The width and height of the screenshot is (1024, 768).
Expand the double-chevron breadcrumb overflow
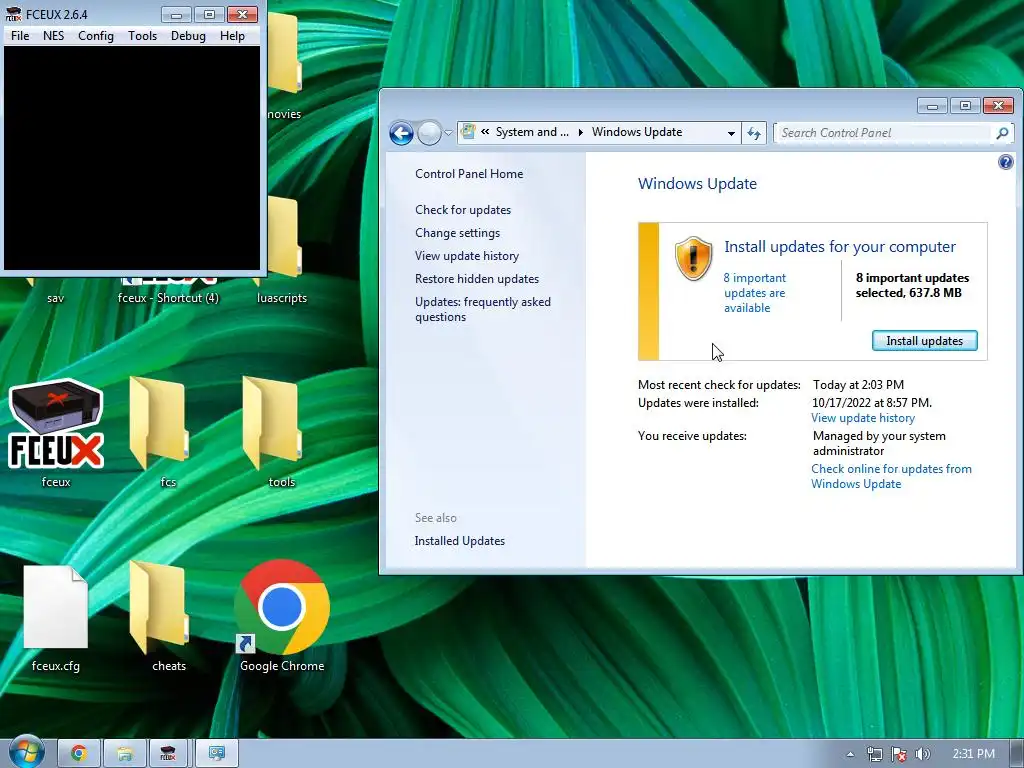485,132
